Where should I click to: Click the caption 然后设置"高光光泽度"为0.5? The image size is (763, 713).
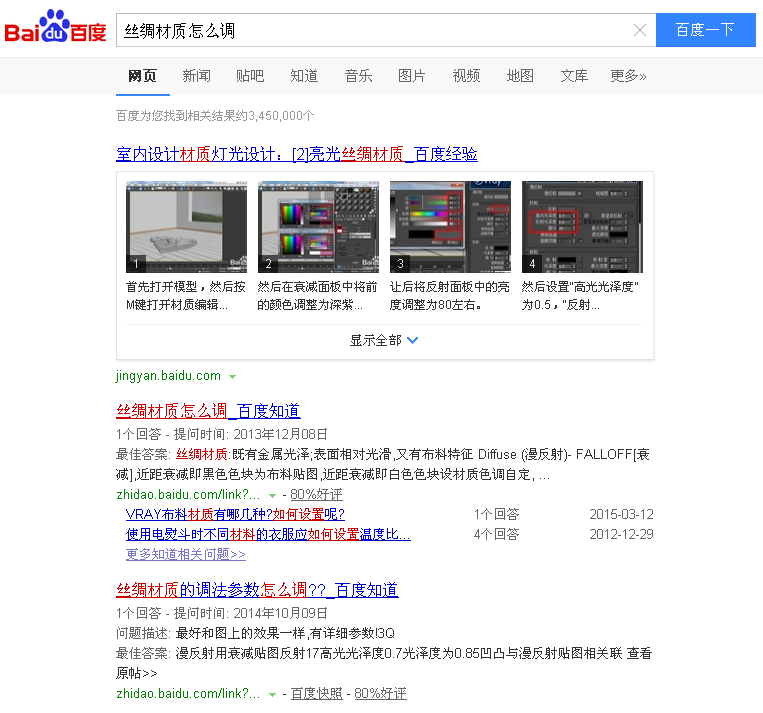[x=580, y=295]
